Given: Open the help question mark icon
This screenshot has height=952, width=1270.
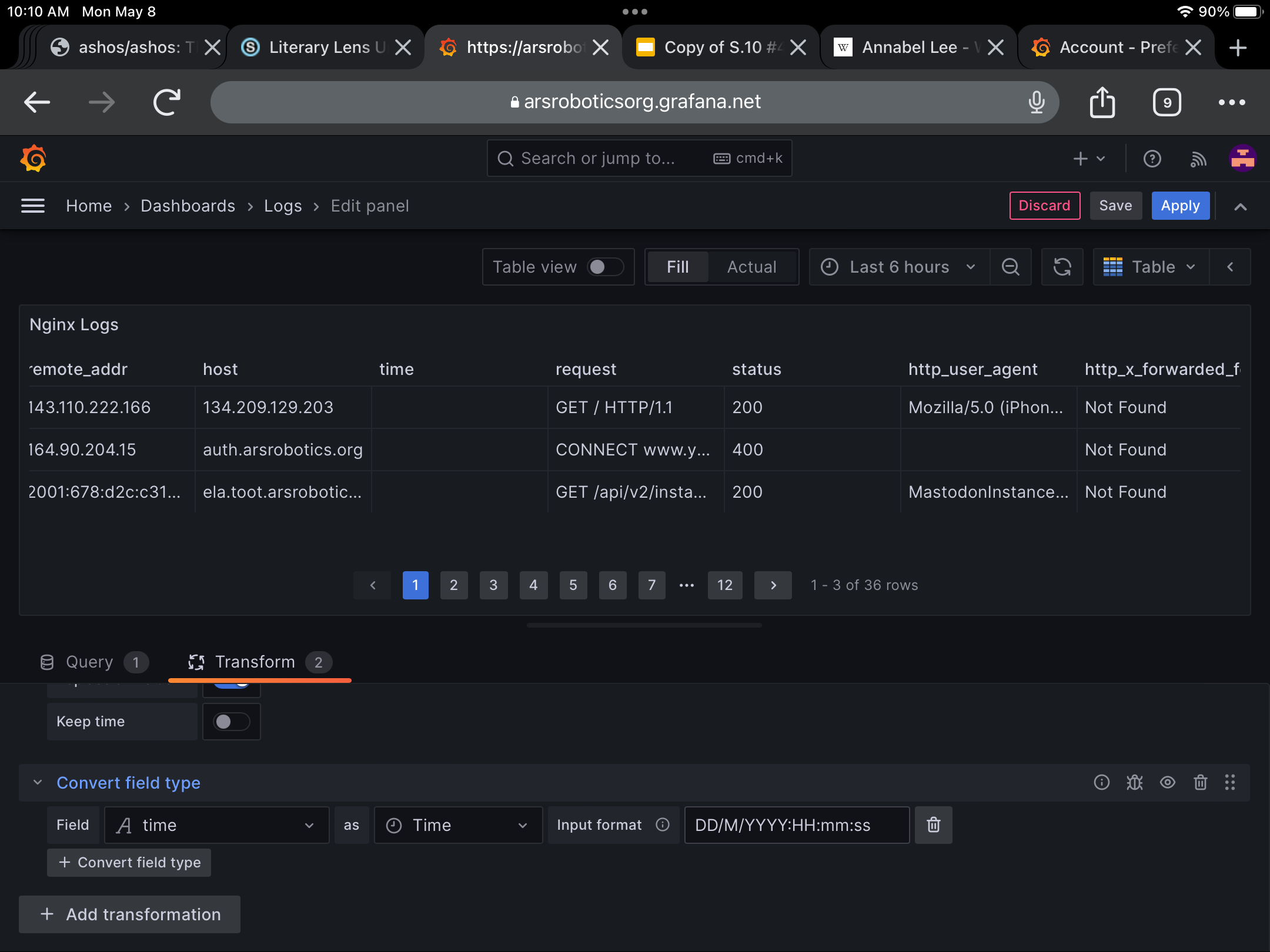Looking at the screenshot, I should pyautogui.click(x=1152, y=159).
